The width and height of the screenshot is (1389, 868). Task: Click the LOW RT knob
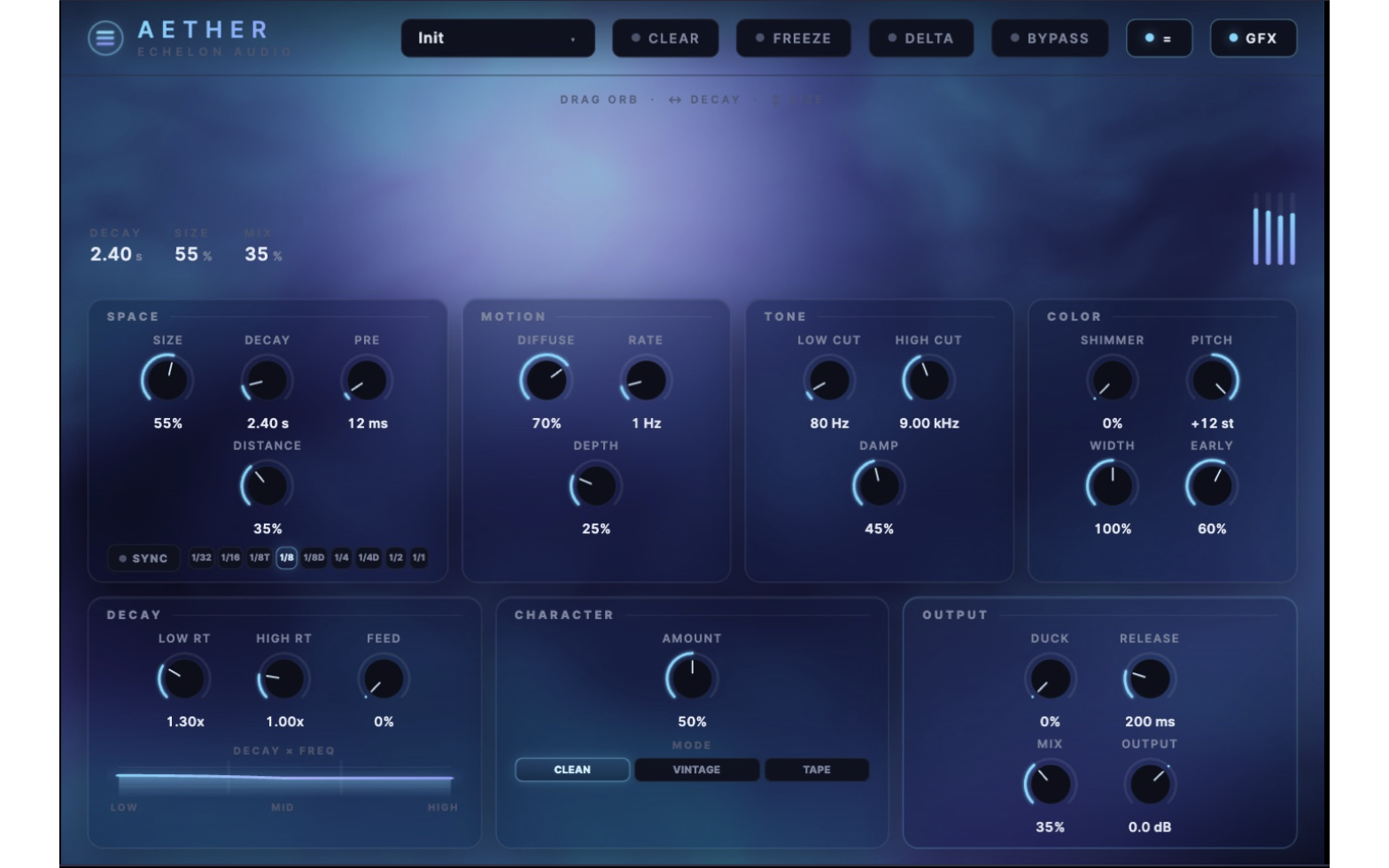(184, 678)
